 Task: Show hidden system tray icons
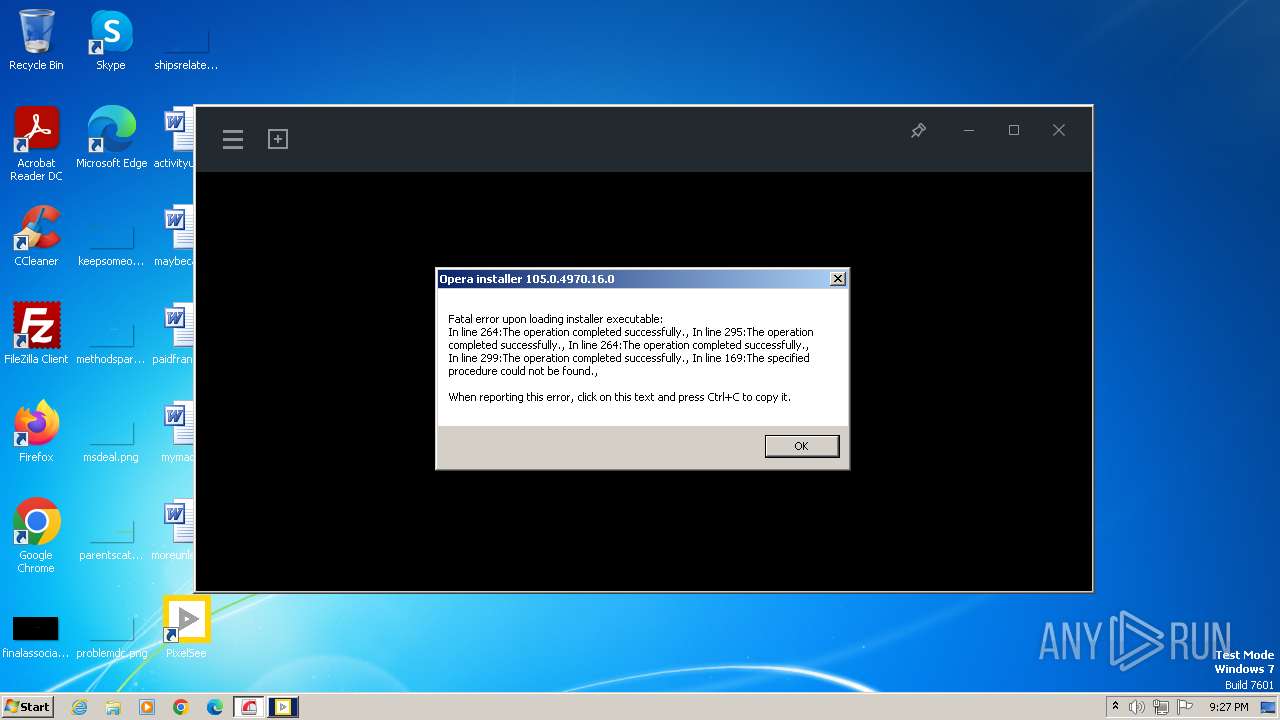tap(1115, 707)
